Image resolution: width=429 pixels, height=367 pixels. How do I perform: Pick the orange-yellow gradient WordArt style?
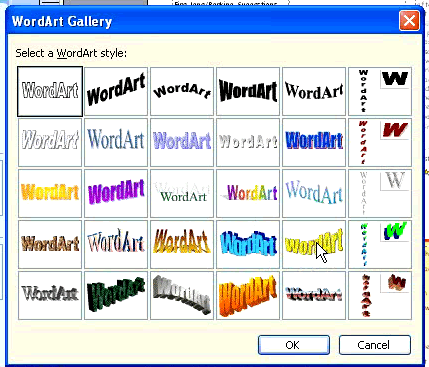click(50, 193)
